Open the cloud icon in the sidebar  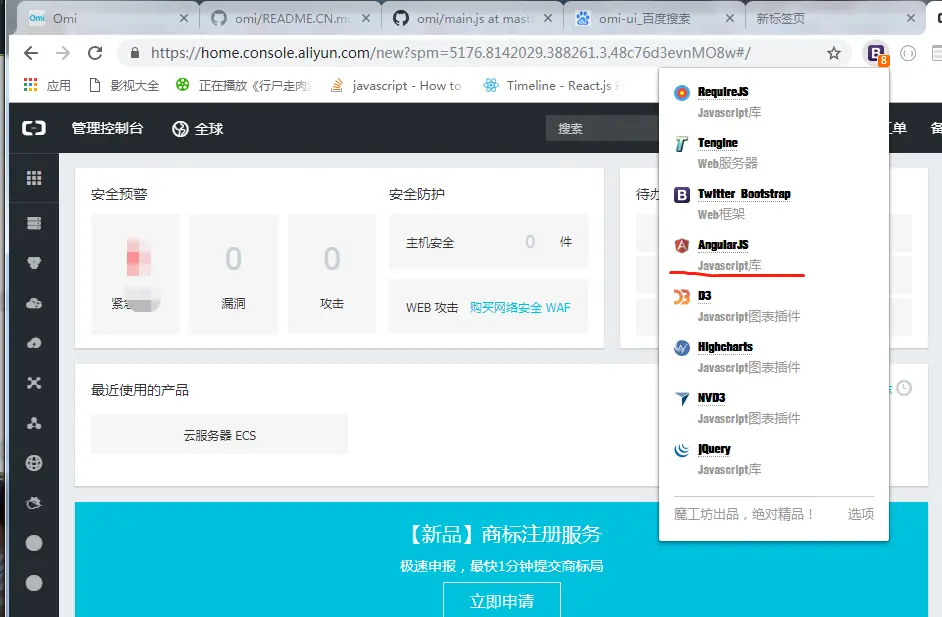tap(34, 303)
